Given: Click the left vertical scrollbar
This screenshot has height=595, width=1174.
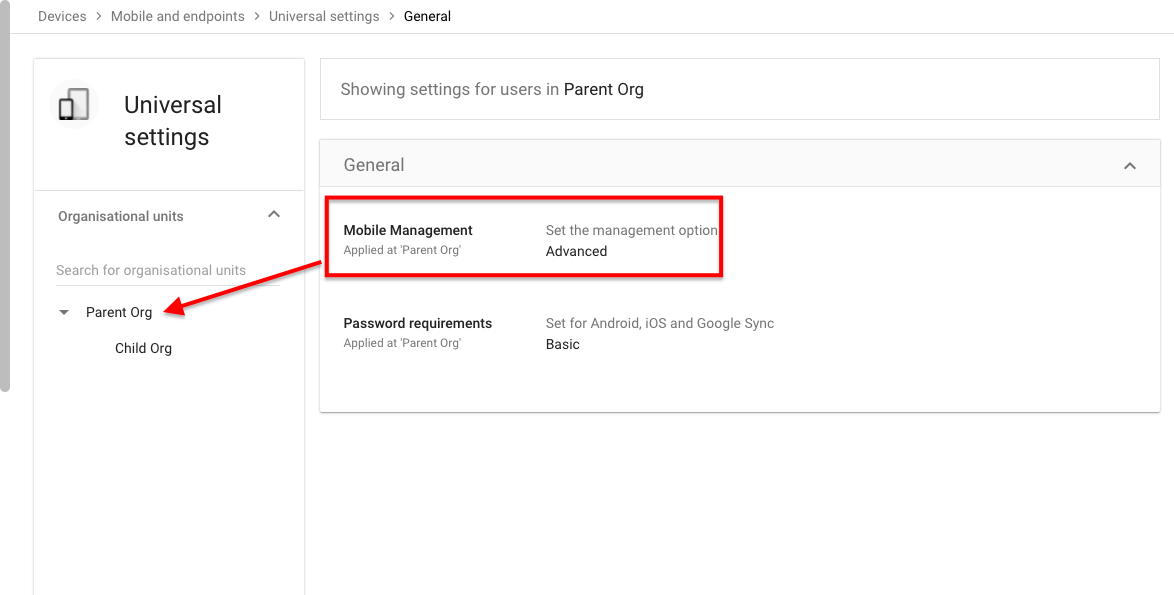Looking at the screenshot, I should click(5, 196).
